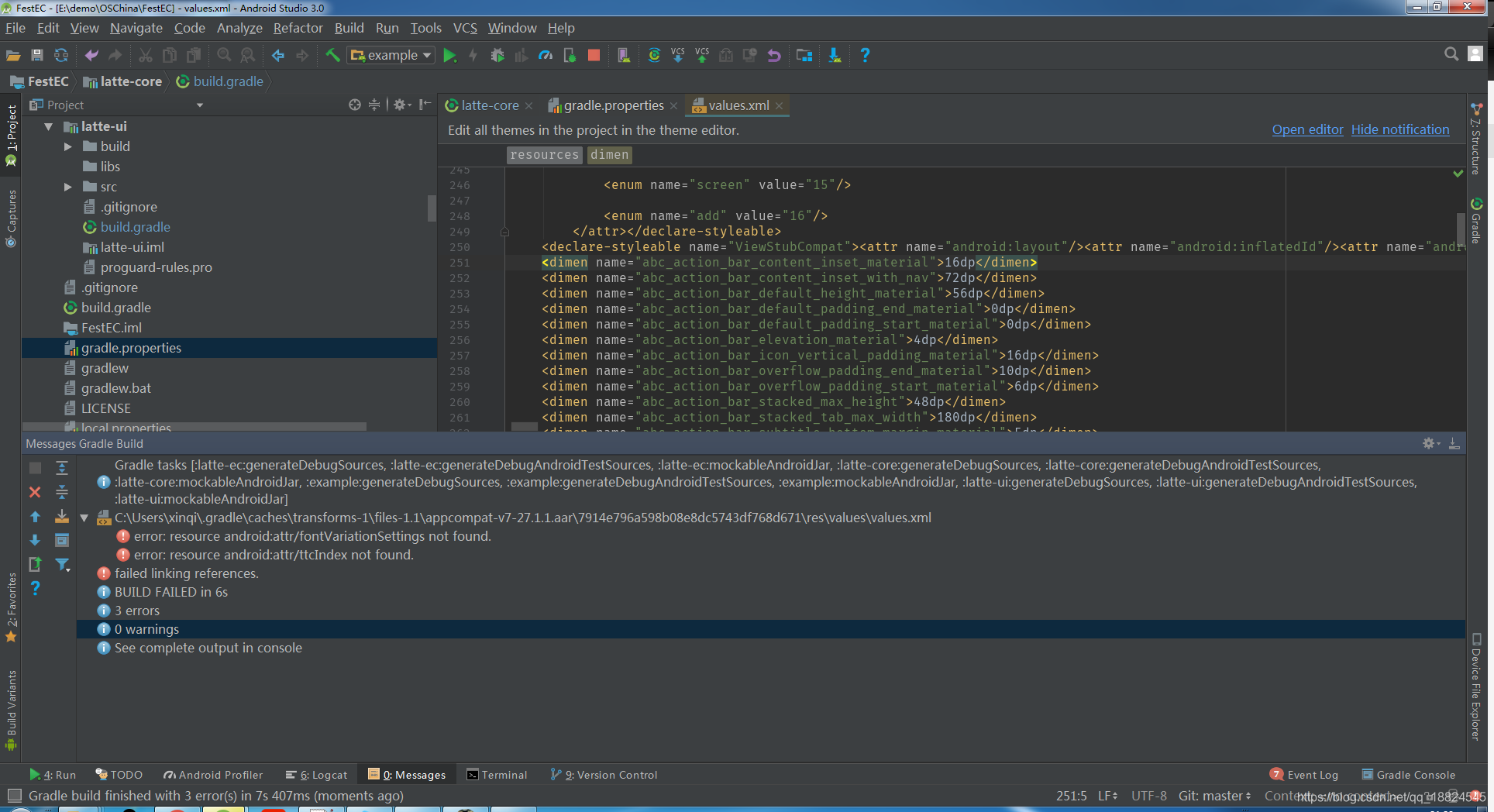Click Scroll from Source target icon
Viewport: 1494px width, 812px height.
click(x=355, y=105)
